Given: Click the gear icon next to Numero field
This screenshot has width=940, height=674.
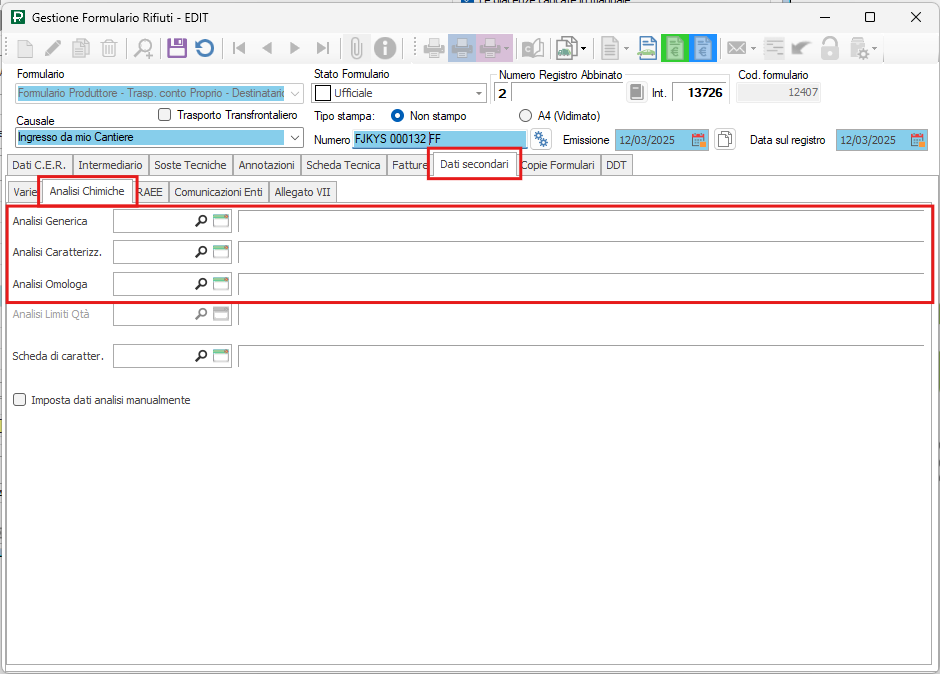Looking at the screenshot, I should 541,139.
